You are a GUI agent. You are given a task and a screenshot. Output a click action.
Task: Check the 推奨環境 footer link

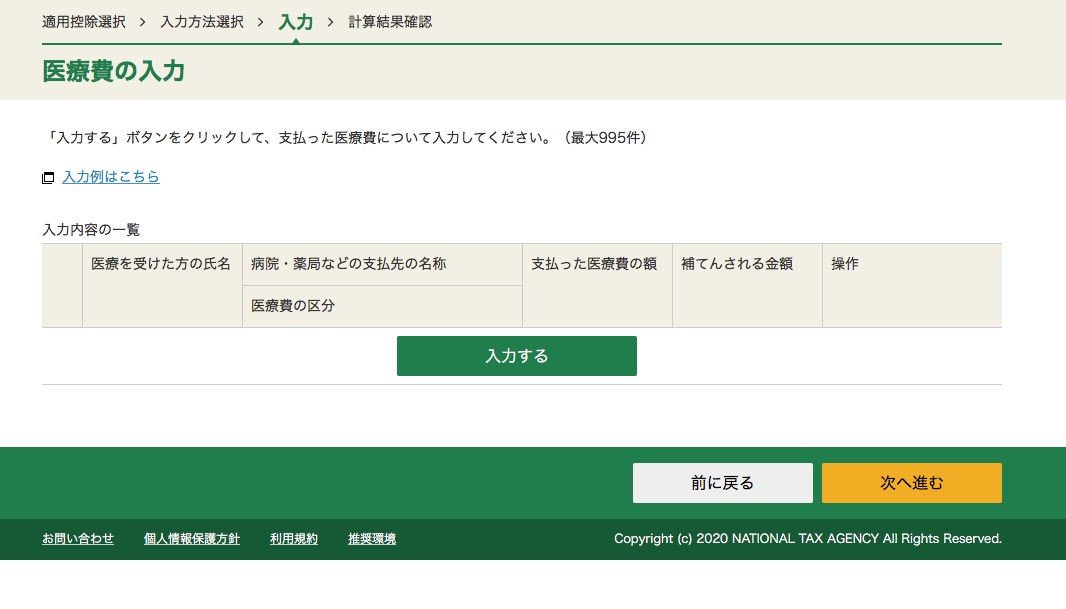(x=372, y=539)
